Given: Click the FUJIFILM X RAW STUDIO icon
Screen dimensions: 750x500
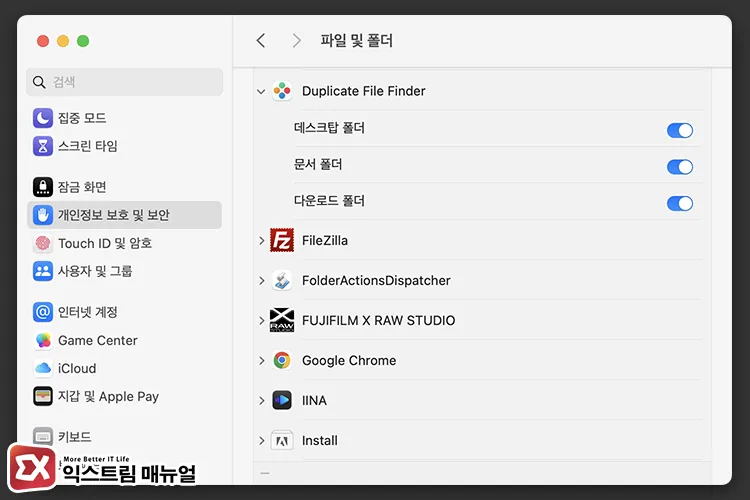Looking at the screenshot, I should click(282, 320).
